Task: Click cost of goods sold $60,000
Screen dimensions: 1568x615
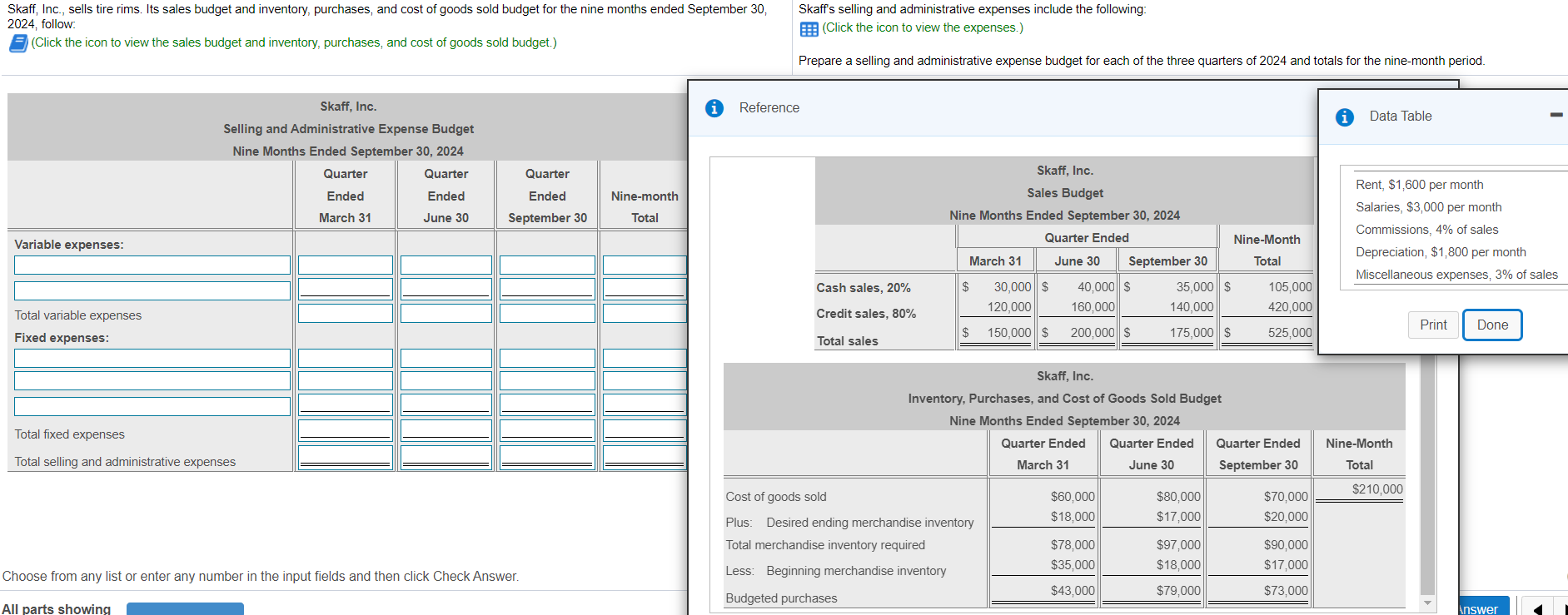Action: (1073, 497)
